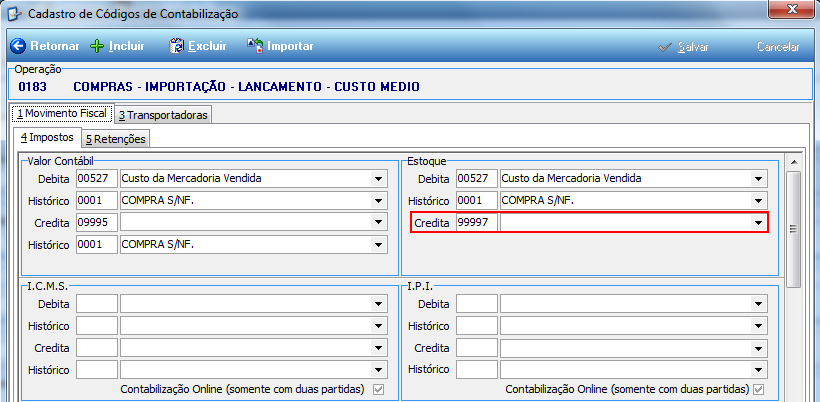
Task: Click Estoque Credita code field 99997
Action: coord(476,223)
